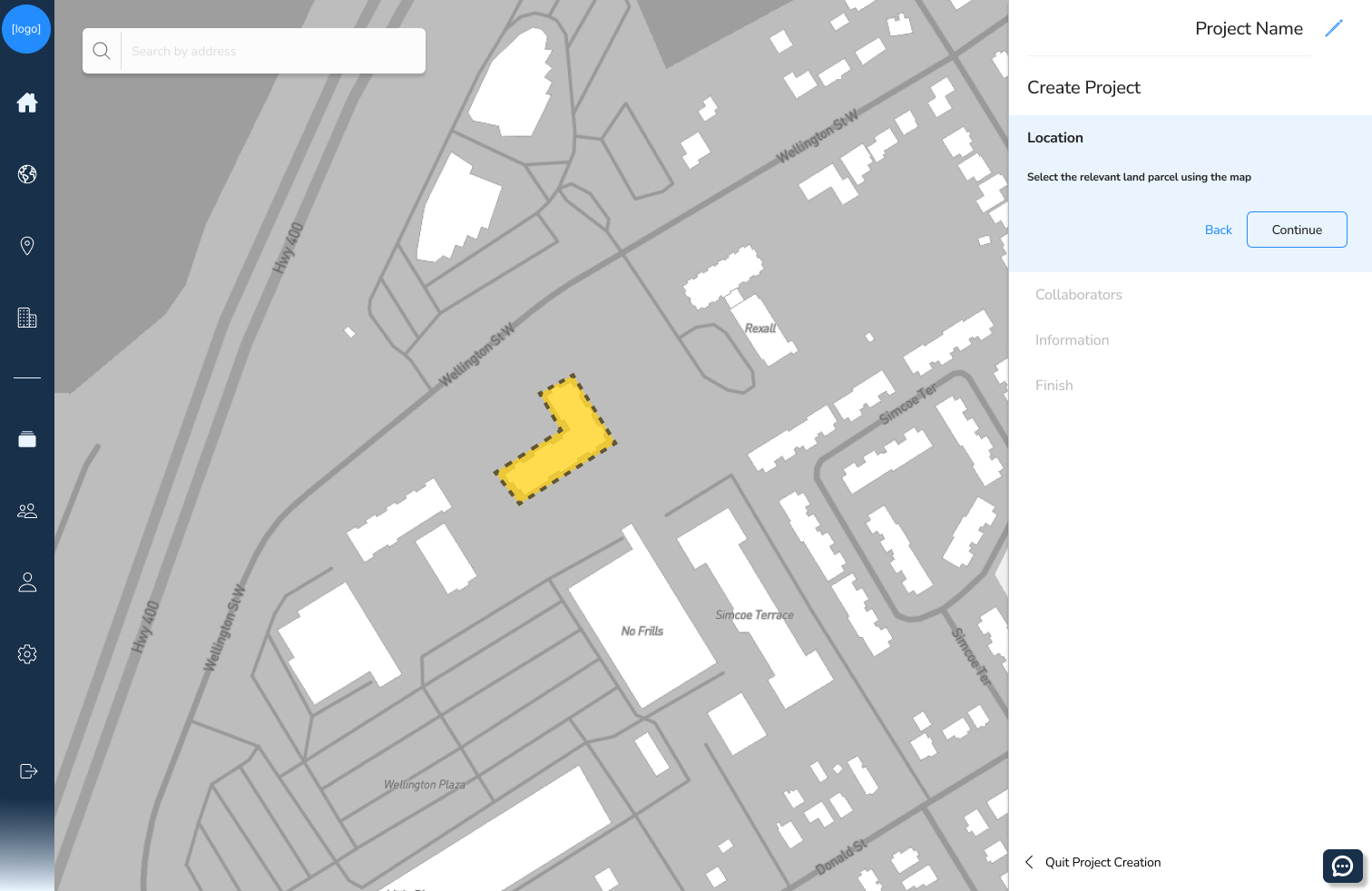
Task: Click the Wellington Plaza map label
Action: (x=424, y=785)
